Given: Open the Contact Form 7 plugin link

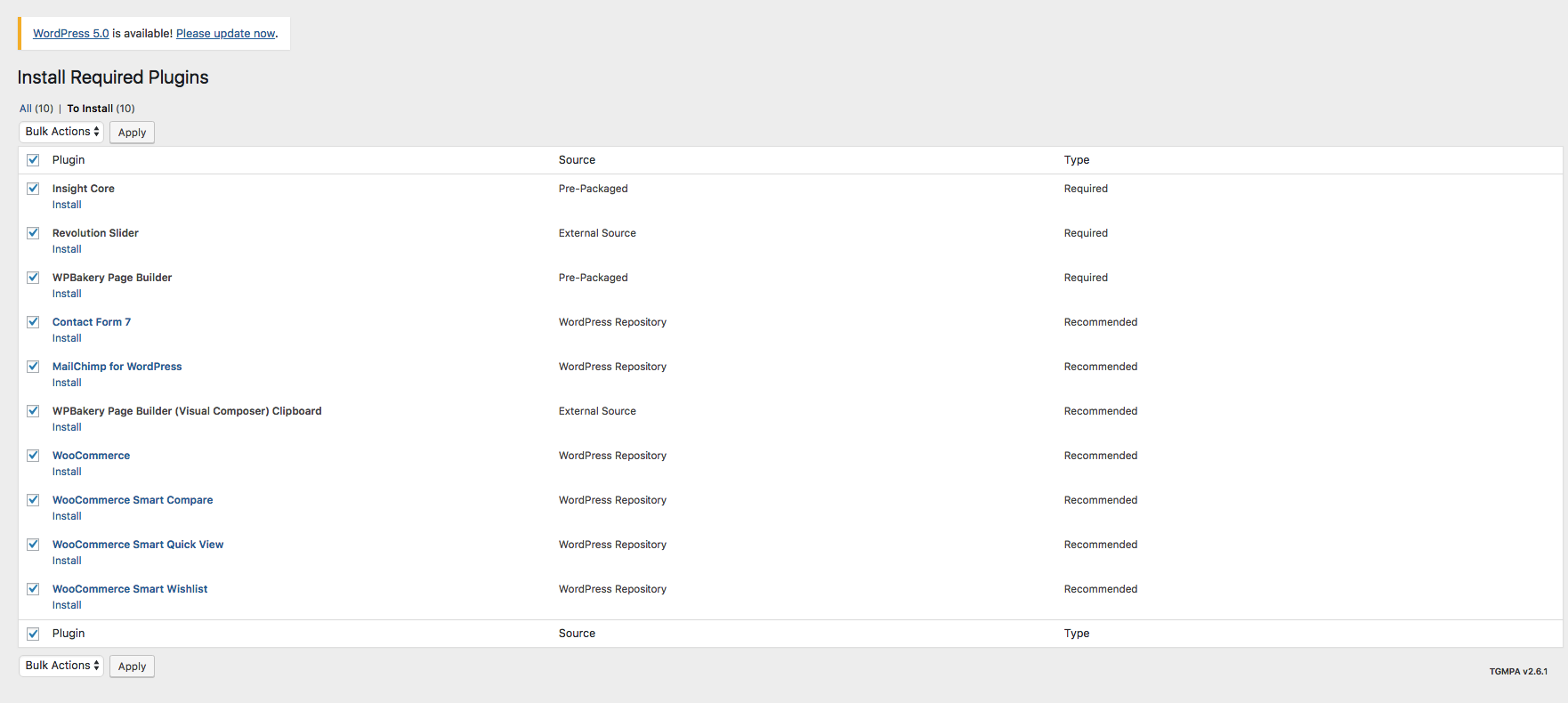Looking at the screenshot, I should (x=92, y=322).
